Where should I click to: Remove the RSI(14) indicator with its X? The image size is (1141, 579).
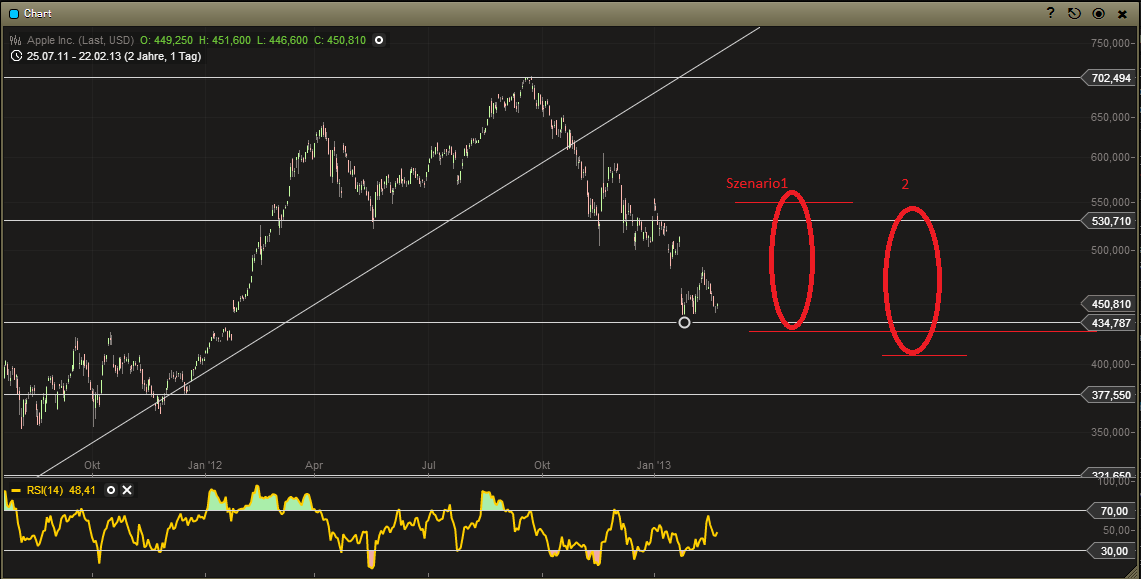click(127, 490)
